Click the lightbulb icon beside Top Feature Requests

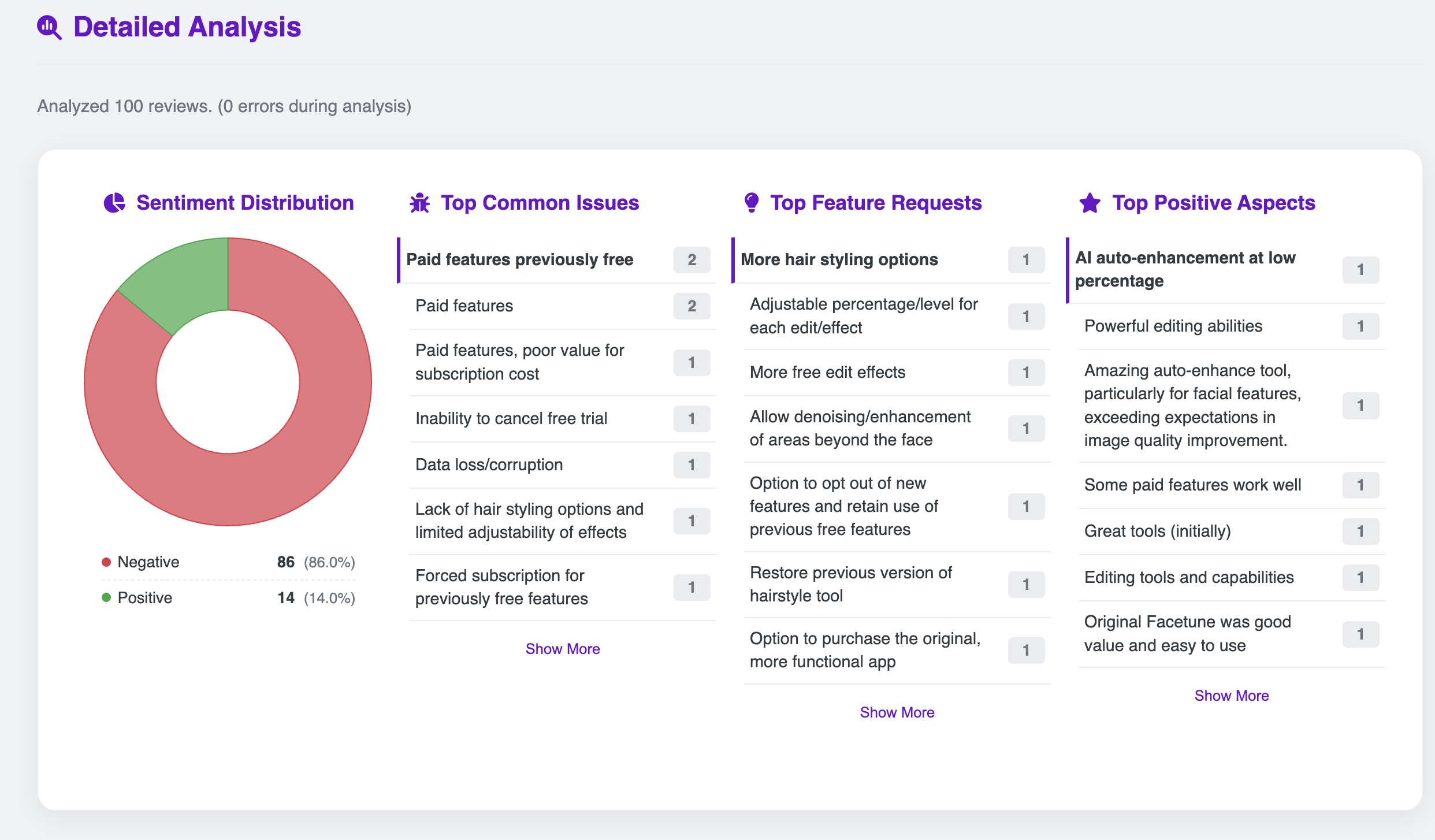pos(751,203)
